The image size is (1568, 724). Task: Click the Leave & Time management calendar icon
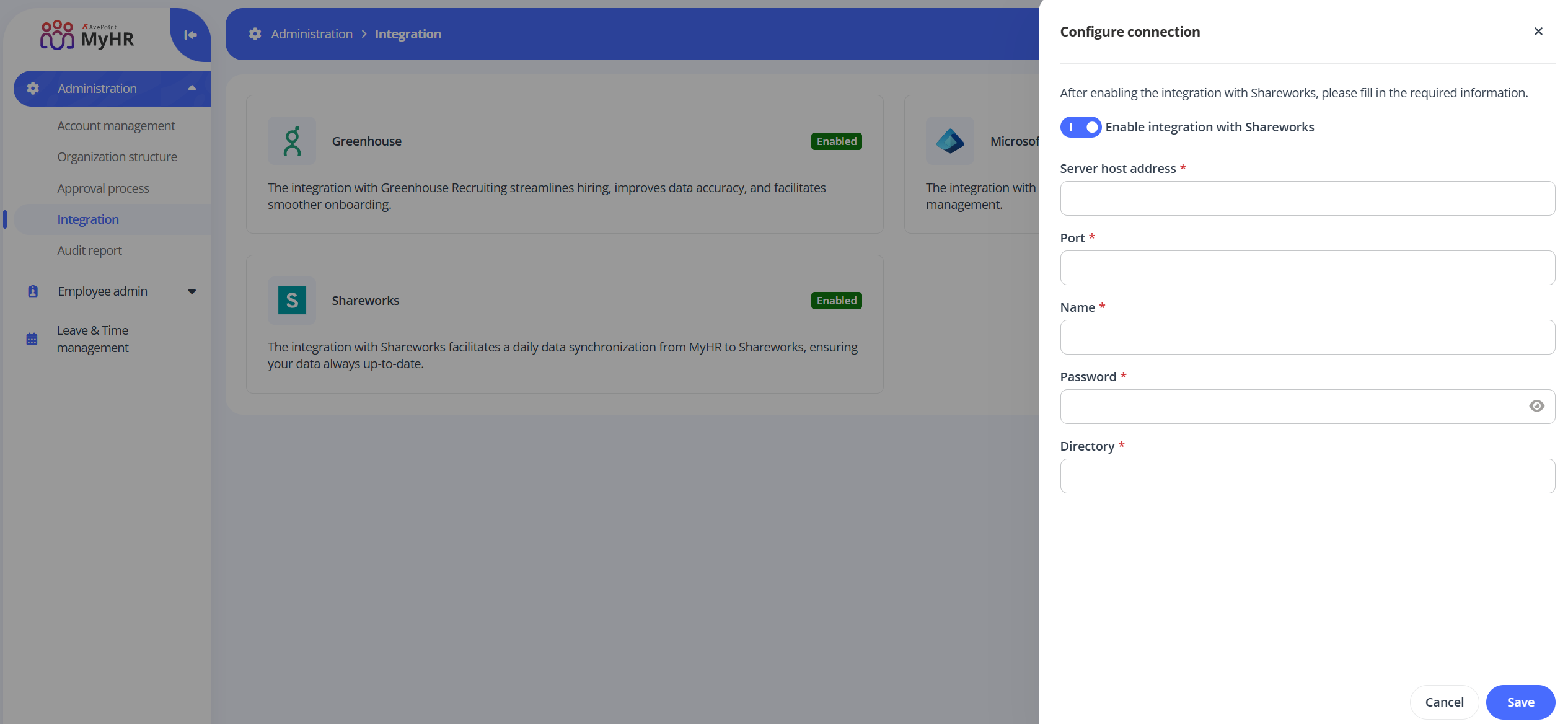pyautogui.click(x=32, y=338)
